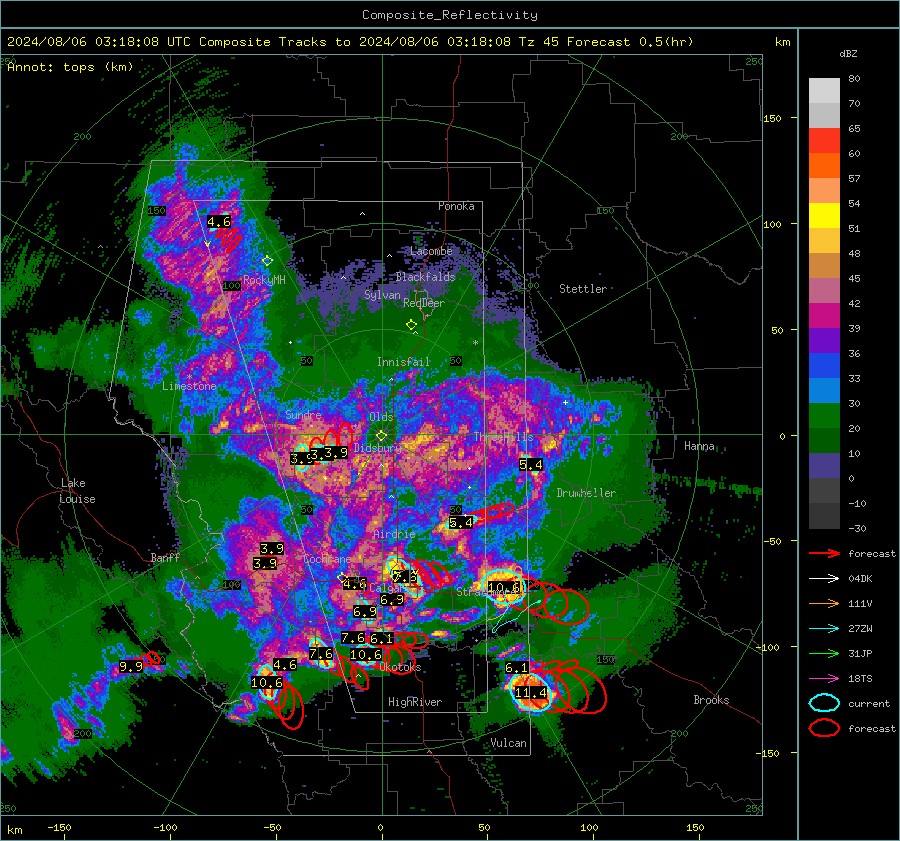Click the 4.6 storm label above RockyMH
The width and height of the screenshot is (900, 841).
[219, 222]
